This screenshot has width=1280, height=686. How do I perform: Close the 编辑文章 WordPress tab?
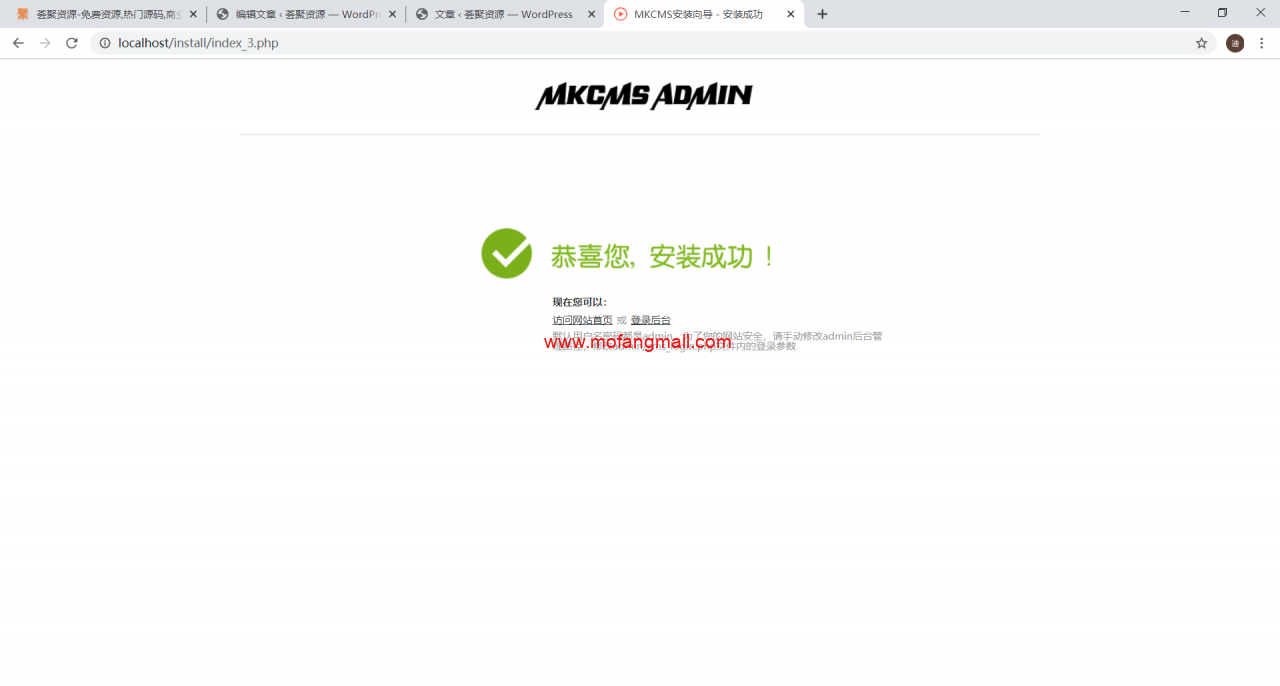pyautogui.click(x=392, y=14)
